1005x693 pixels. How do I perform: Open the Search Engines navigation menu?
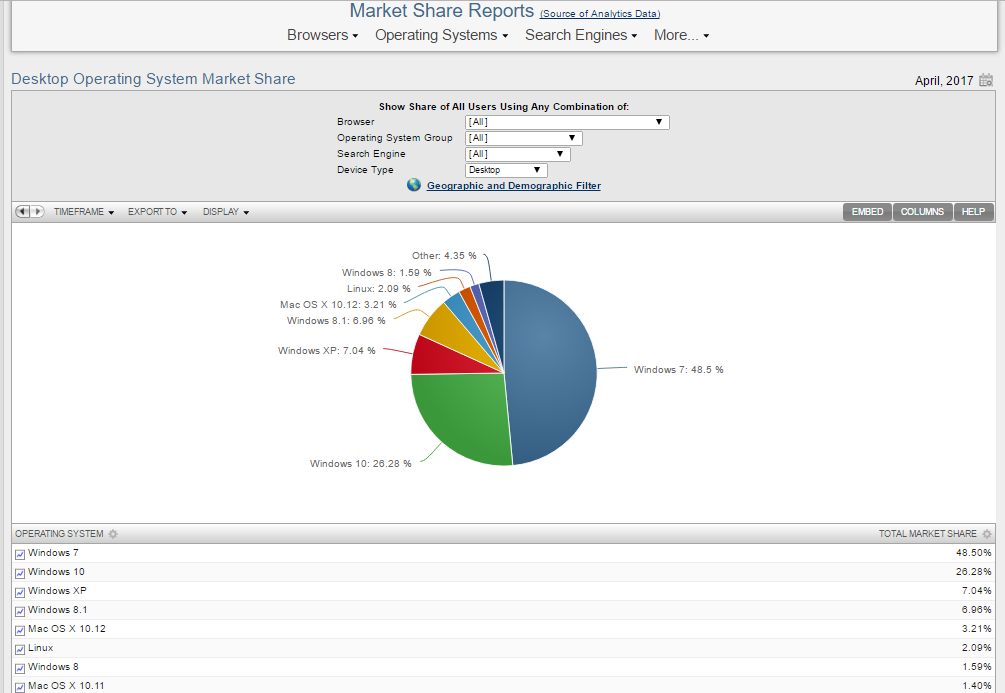581,35
